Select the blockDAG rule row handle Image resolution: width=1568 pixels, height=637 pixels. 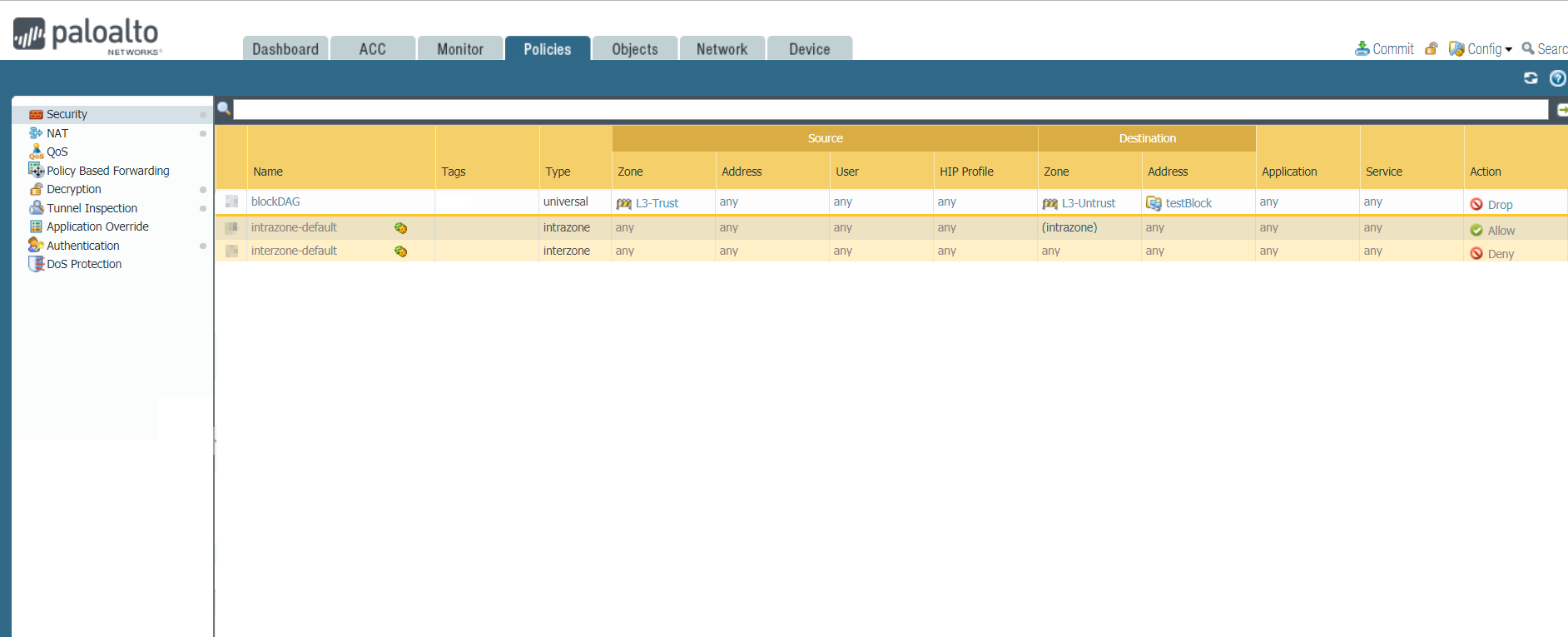click(x=231, y=202)
